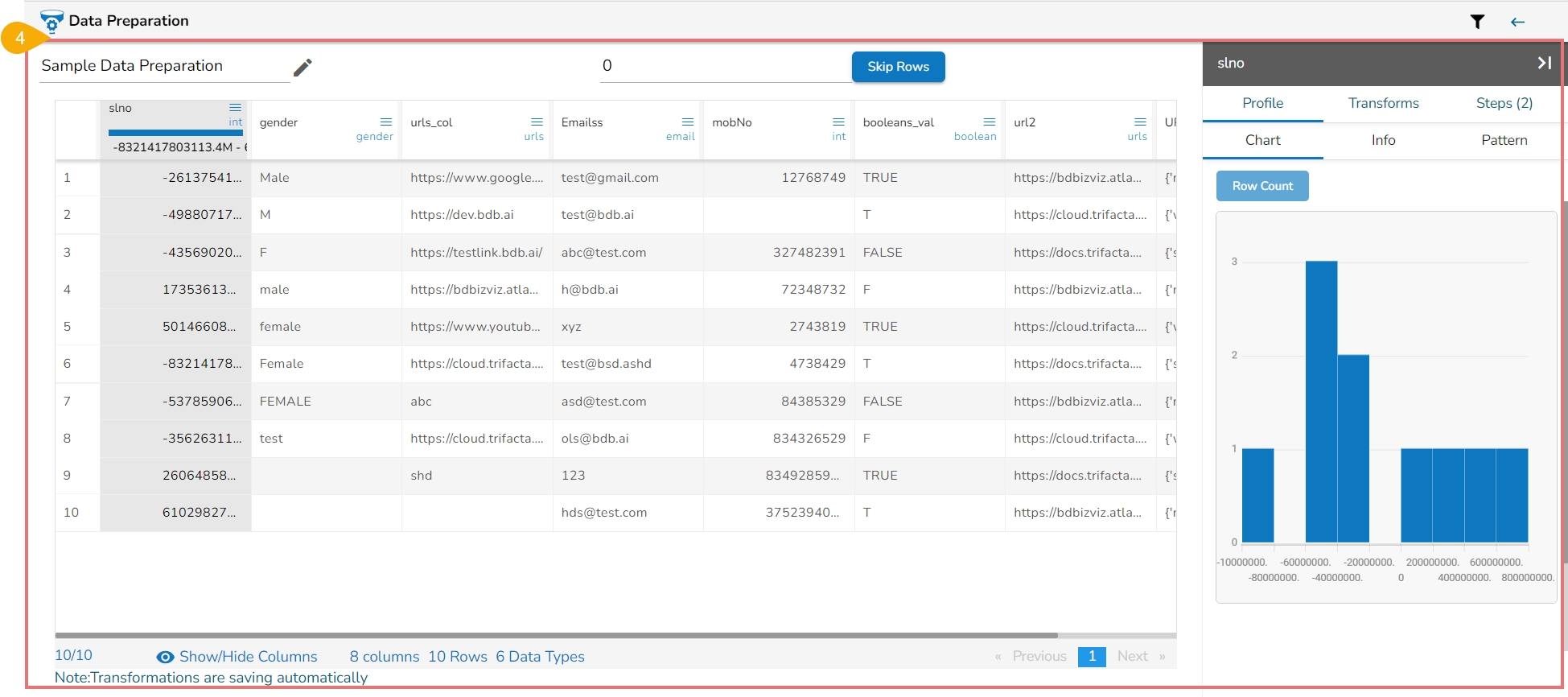Open the url2 column options menu
The image size is (1568, 697).
click(1140, 122)
